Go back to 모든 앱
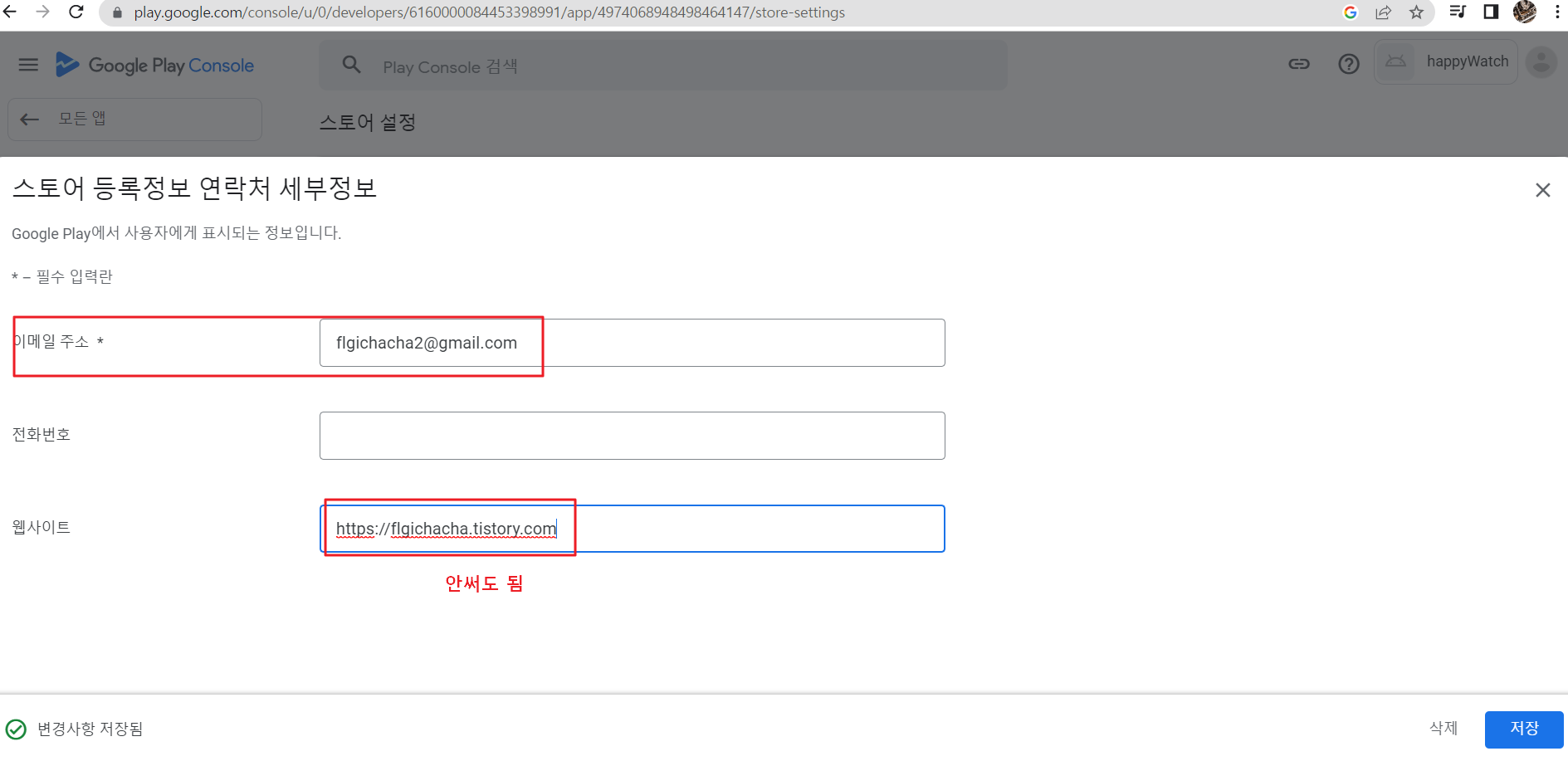1568x761 pixels. click(x=134, y=120)
